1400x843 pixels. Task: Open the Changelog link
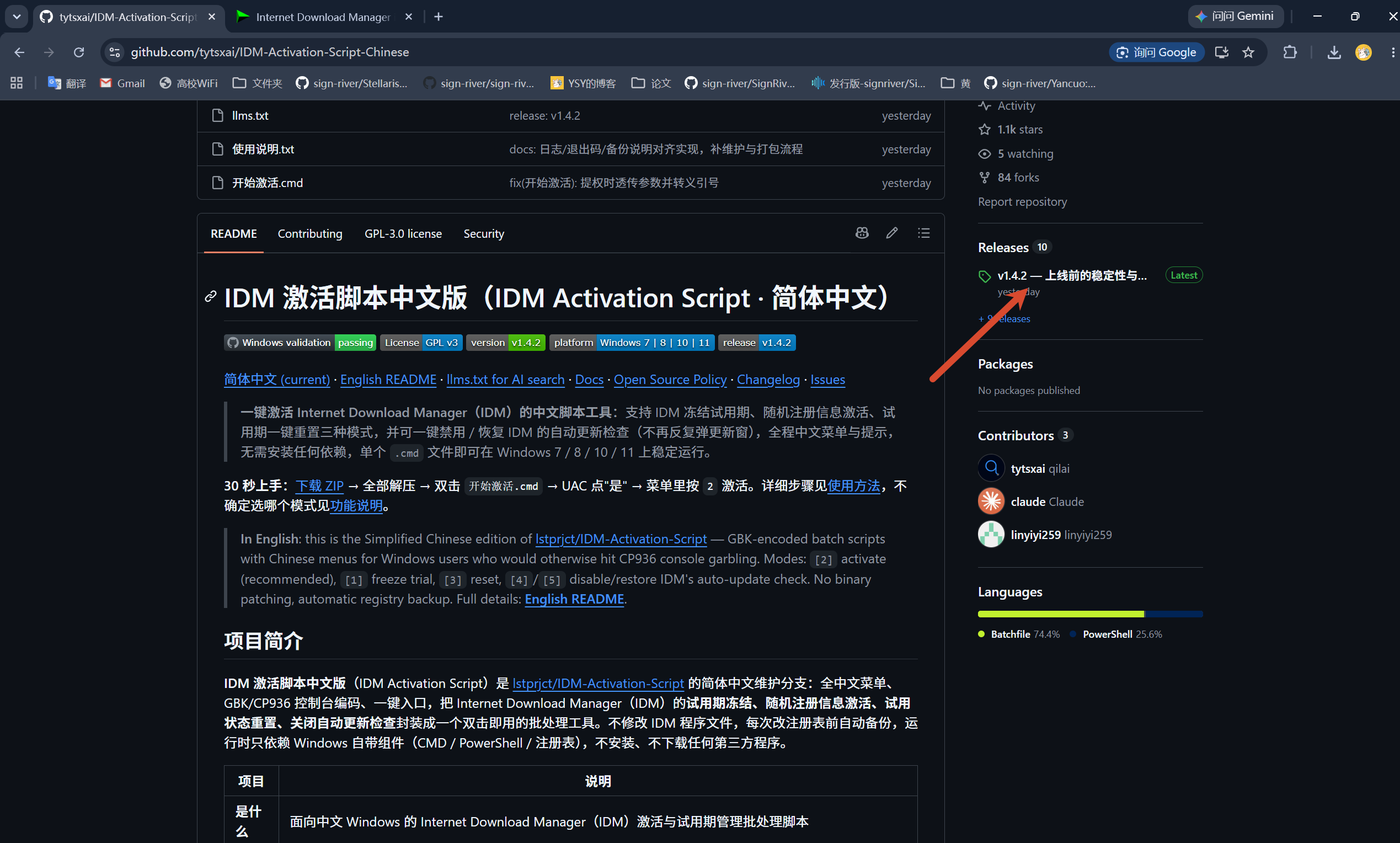pos(768,380)
